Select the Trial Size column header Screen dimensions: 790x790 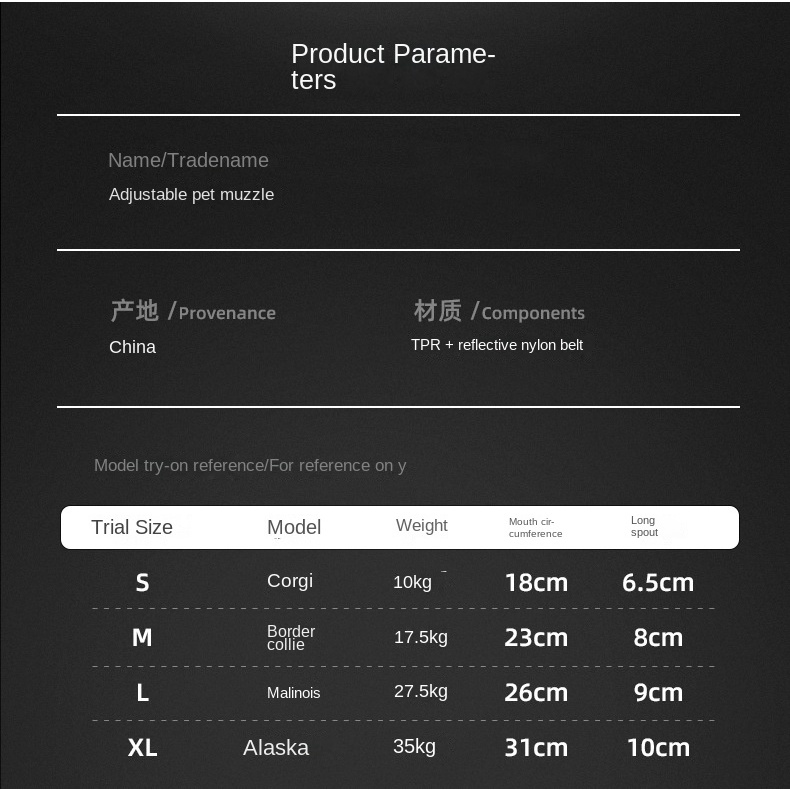click(x=132, y=527)
